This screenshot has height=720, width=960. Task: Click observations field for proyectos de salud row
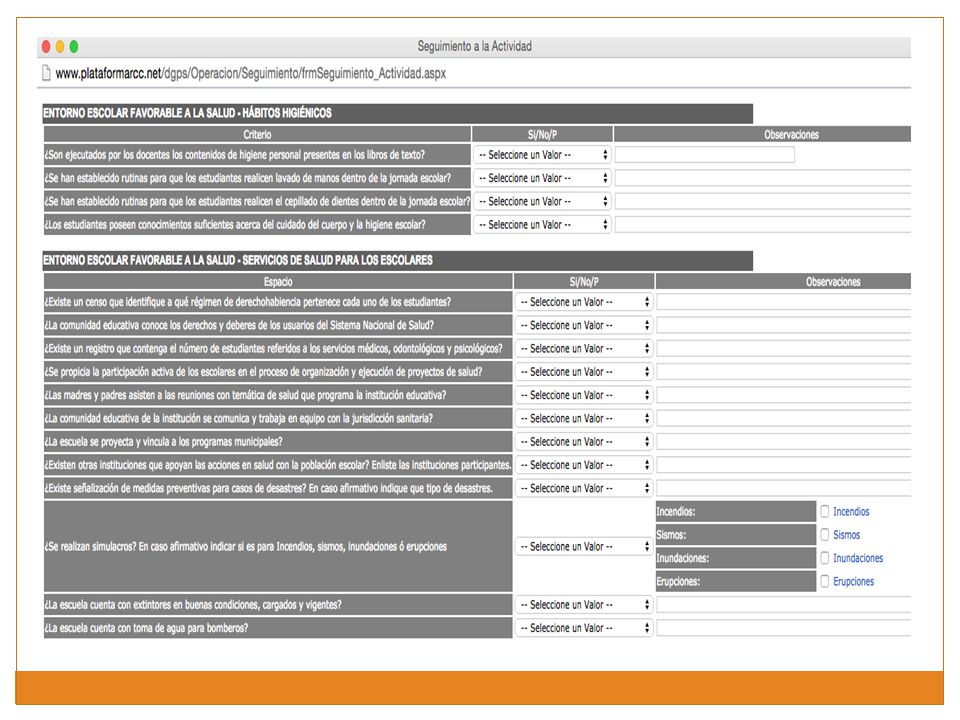[784, 372]
